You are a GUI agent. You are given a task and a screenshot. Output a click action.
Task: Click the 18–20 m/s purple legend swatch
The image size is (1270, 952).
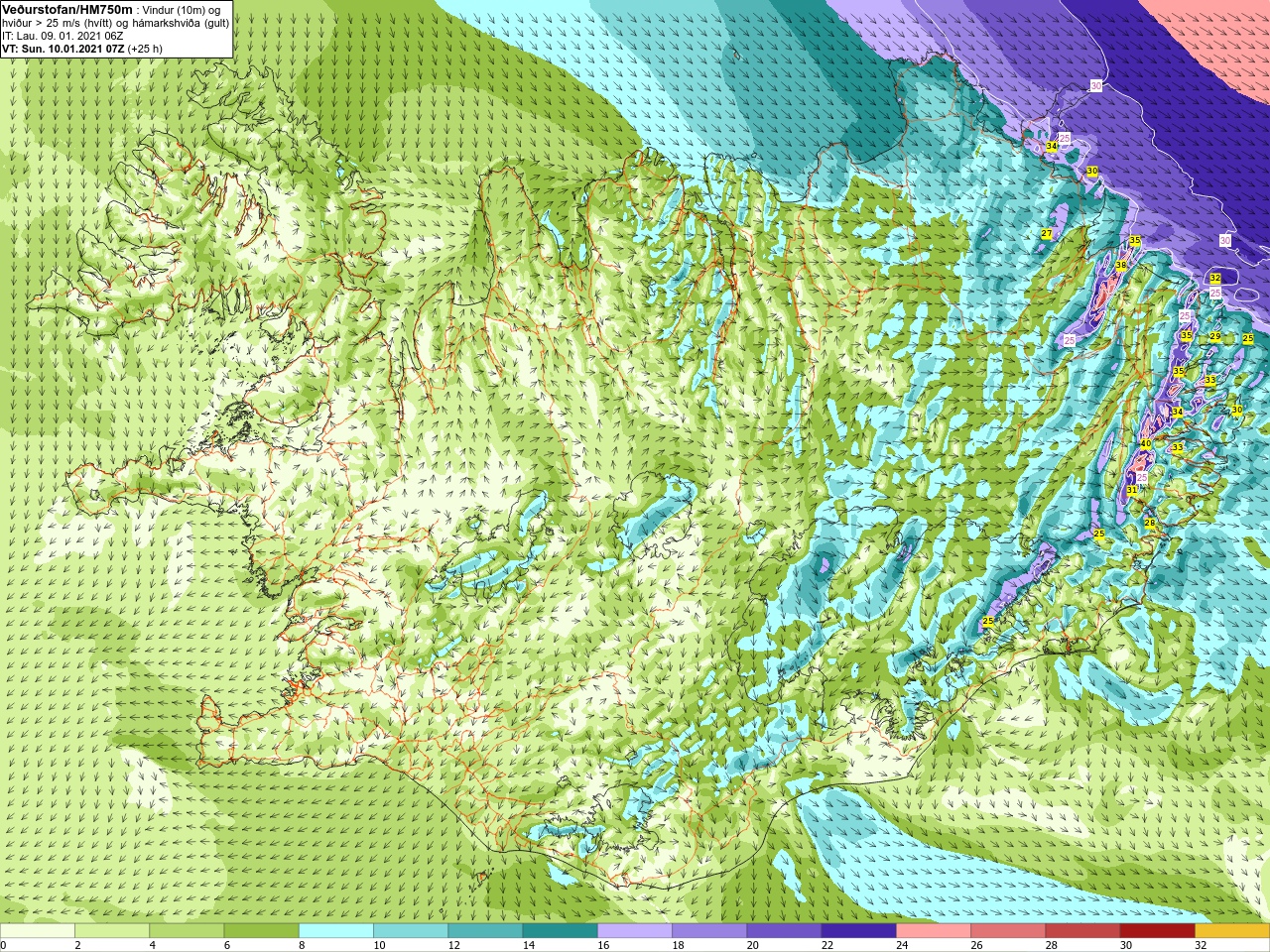pyautogui.click(x=709, y=931)
